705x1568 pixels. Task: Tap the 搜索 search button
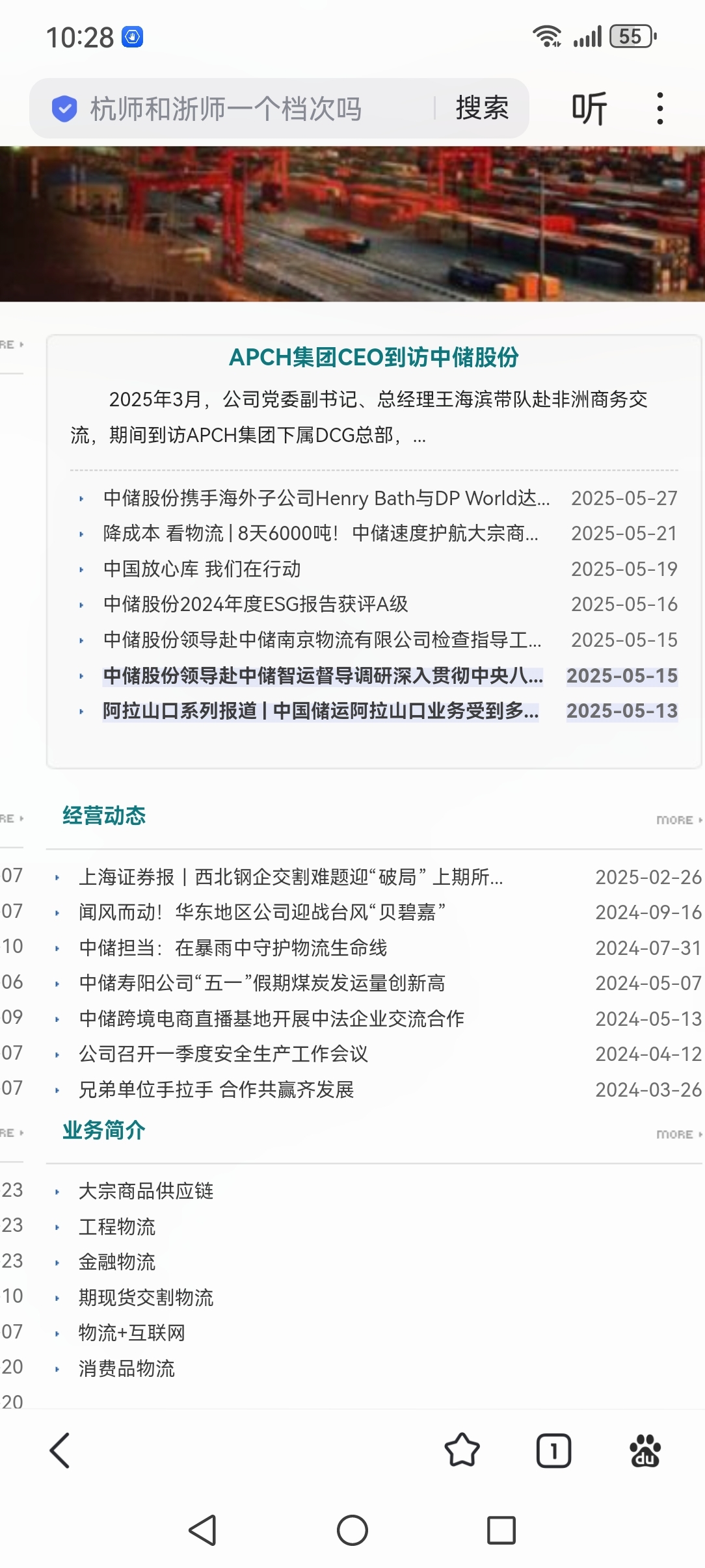coord(482,108)
